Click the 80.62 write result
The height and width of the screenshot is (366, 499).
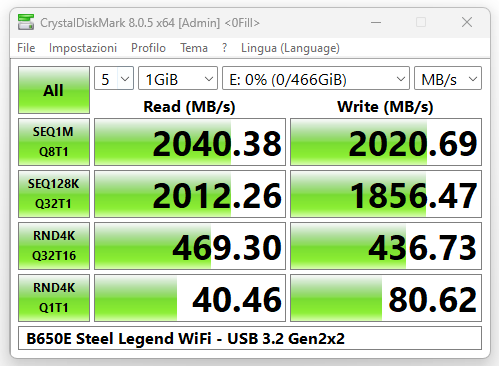tap(386, 298)
